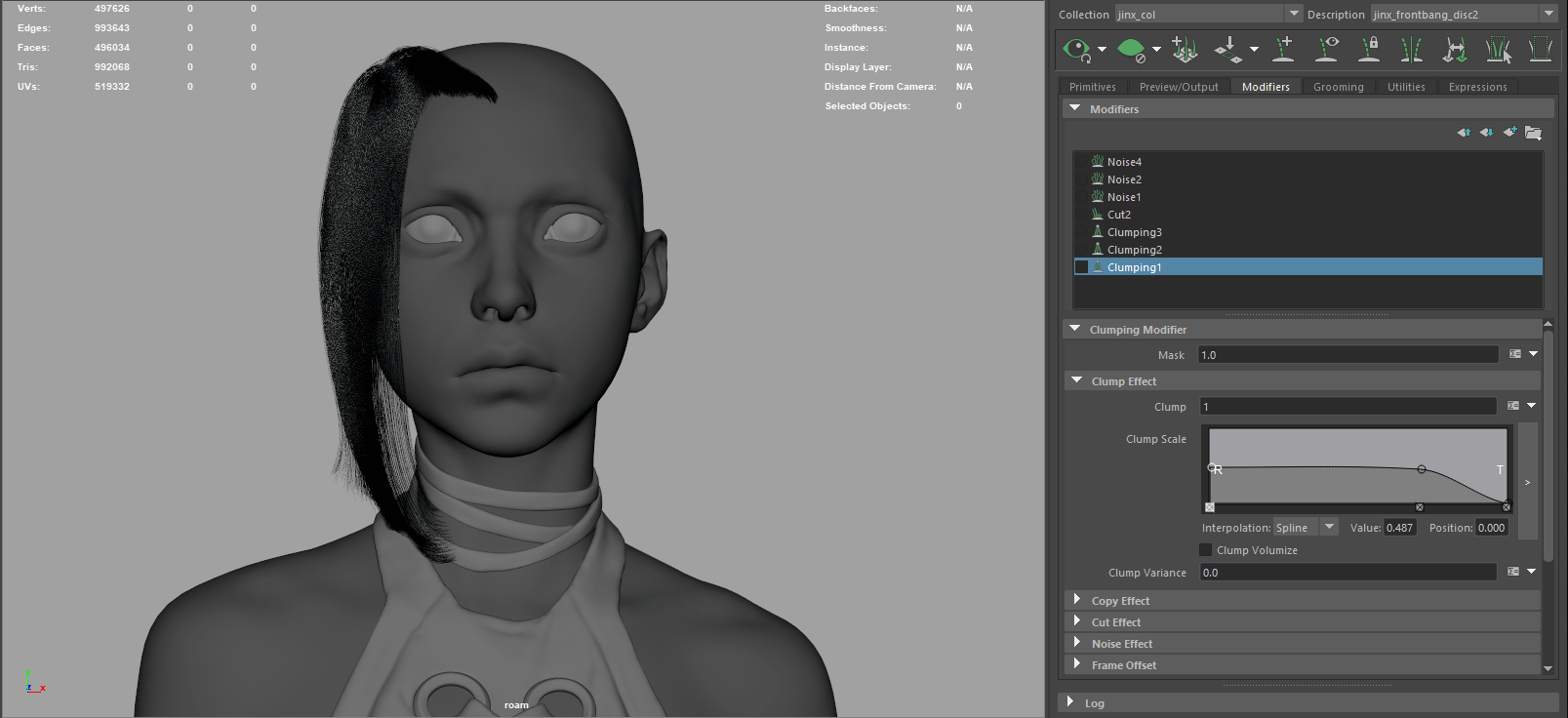Click the add guide plus icon

coord(1284,49)
